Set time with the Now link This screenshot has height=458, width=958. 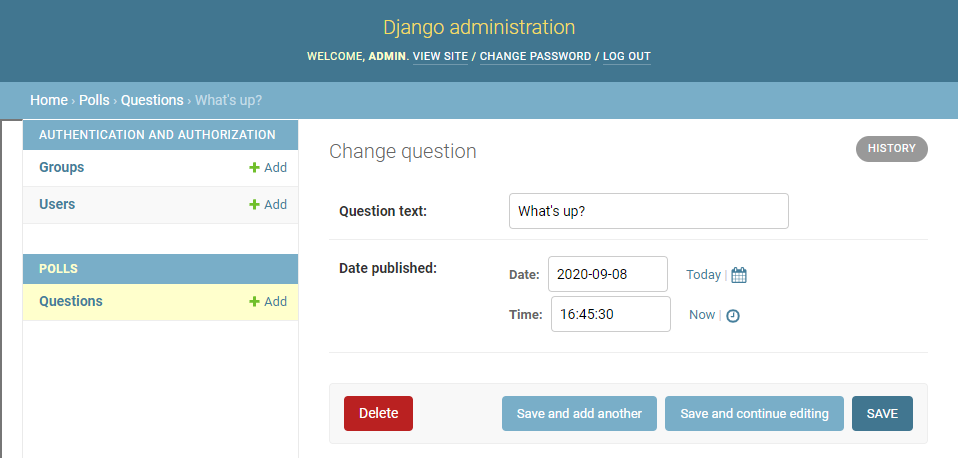pos(702,315)
